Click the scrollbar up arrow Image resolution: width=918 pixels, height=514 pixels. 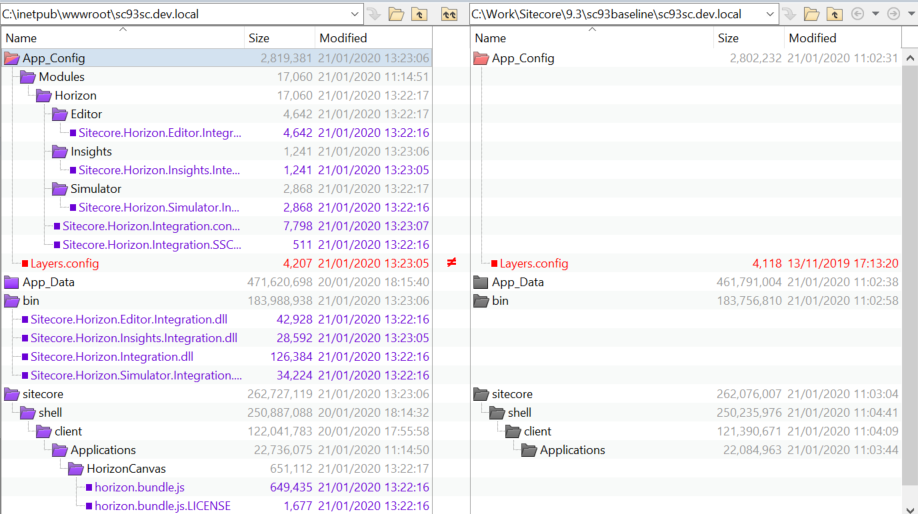coord(910,58)
